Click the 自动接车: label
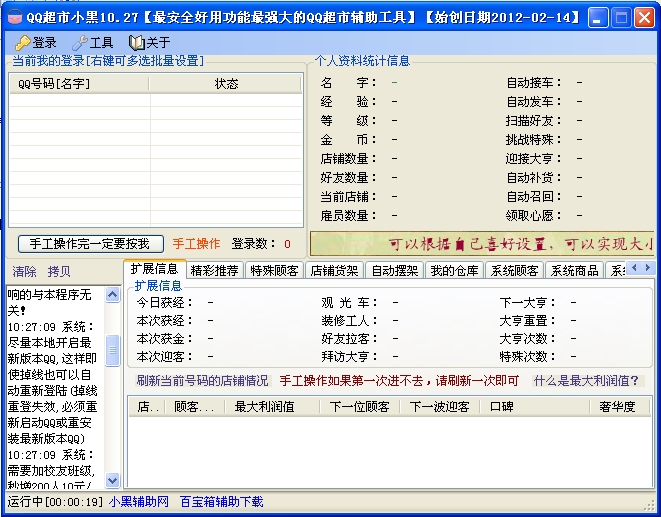 coord(534,83)
